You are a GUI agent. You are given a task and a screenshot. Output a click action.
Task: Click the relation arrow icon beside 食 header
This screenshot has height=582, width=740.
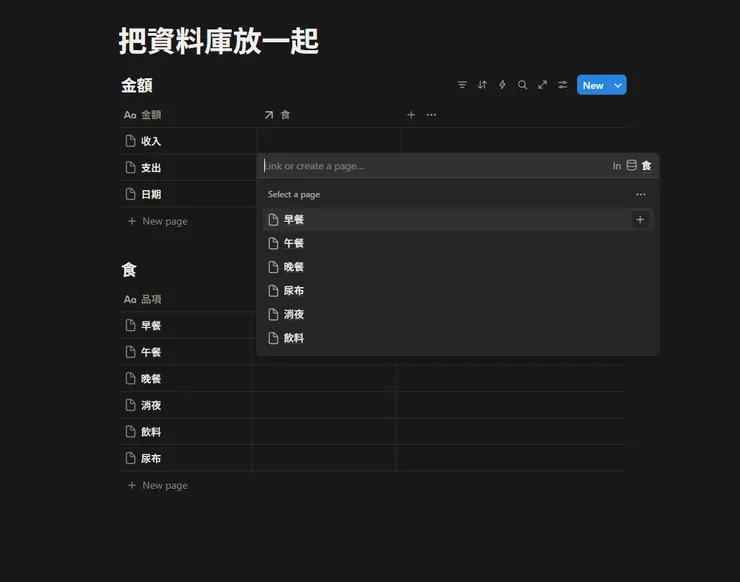click(269, 115)
